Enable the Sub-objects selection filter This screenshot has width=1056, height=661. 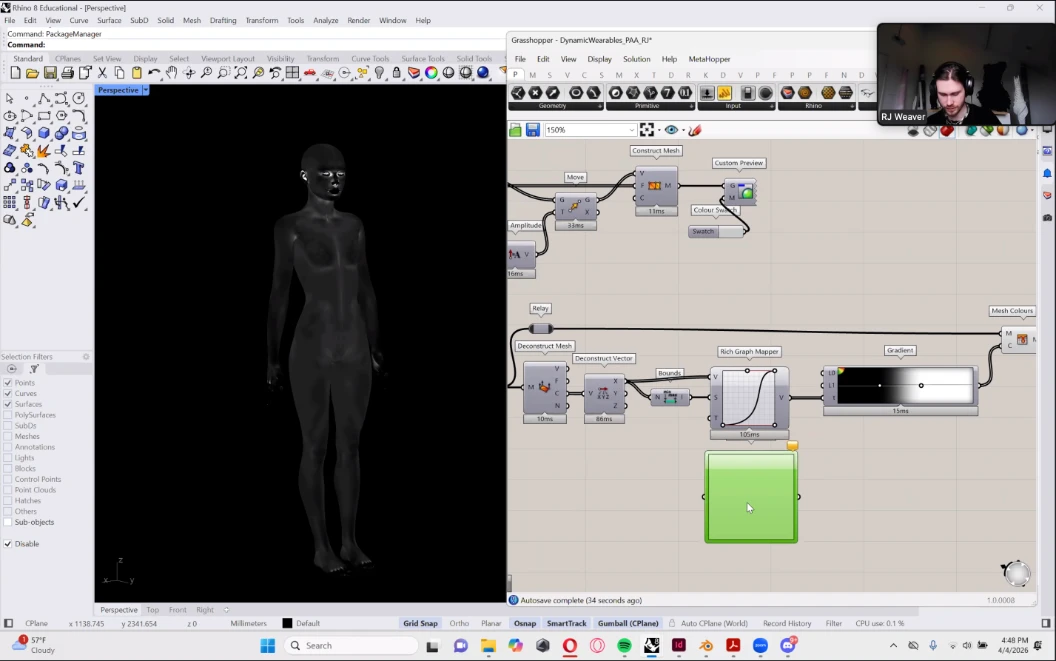coord(8,522)
